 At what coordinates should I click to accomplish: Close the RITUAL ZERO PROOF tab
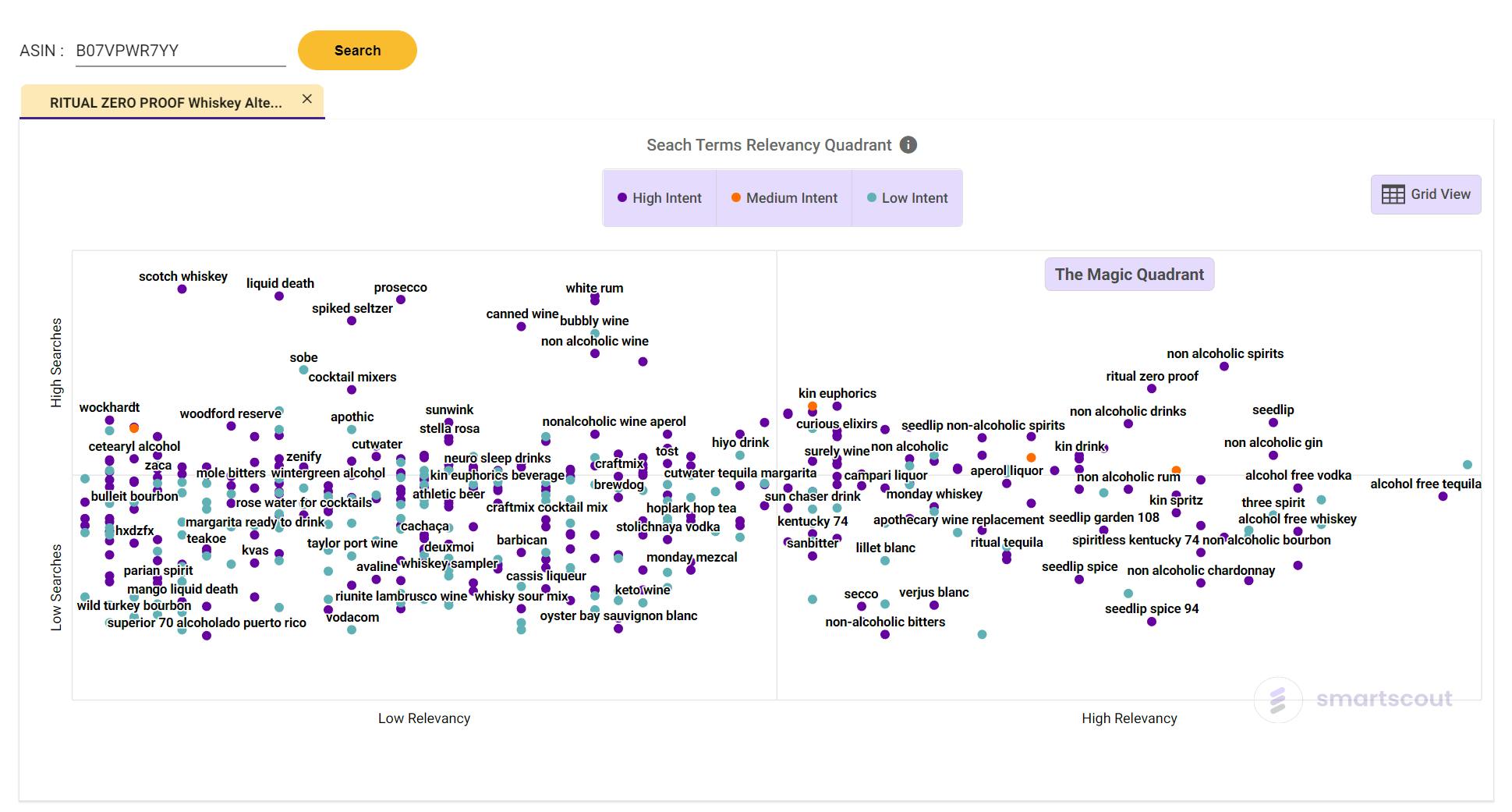point(307,99)
